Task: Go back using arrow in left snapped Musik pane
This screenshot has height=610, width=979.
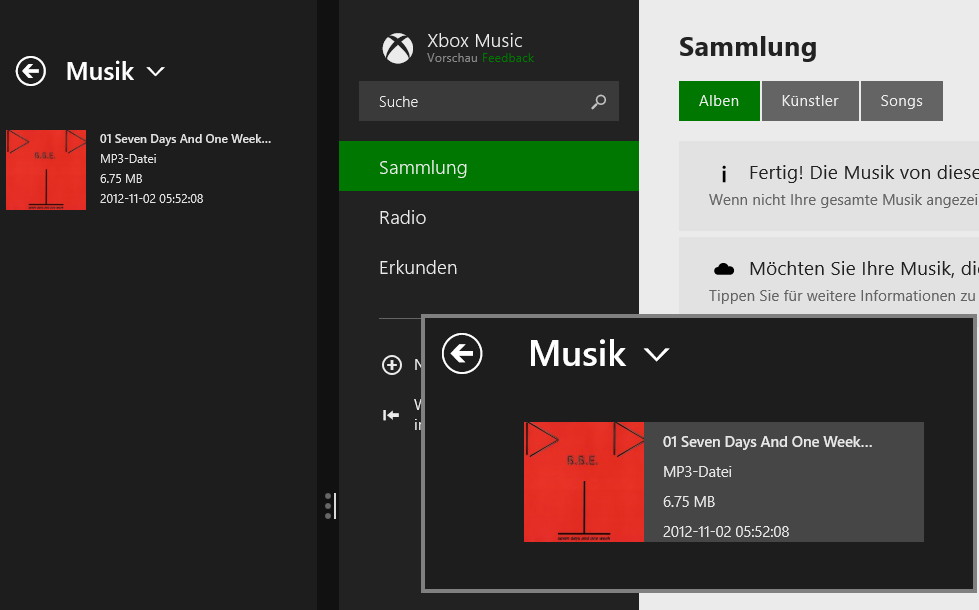Action: [31, 71]
